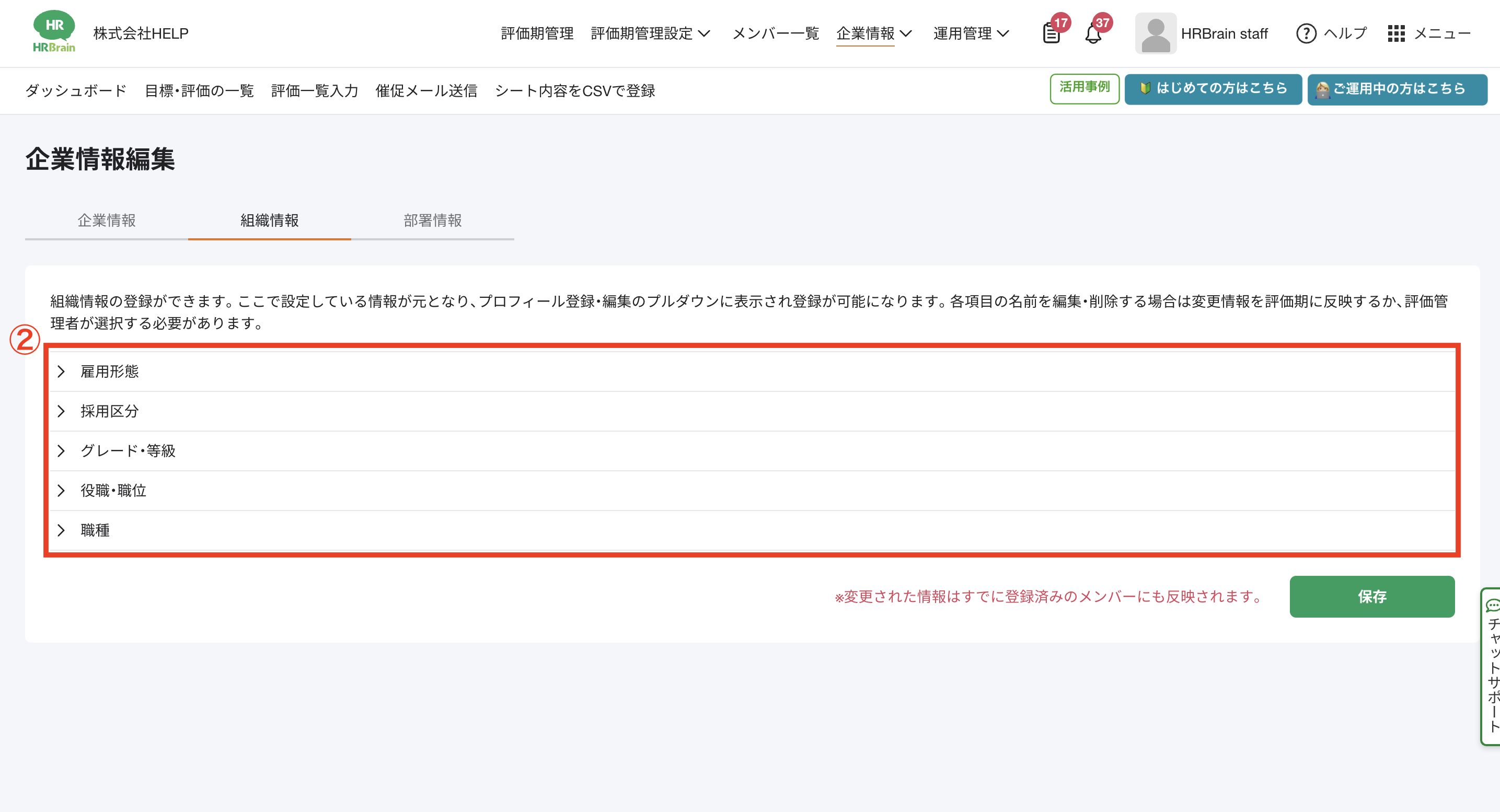Click the green 保存 button
This screenshot has width=1500, height=812.
pyautogui.click(x=1371, y=596)
